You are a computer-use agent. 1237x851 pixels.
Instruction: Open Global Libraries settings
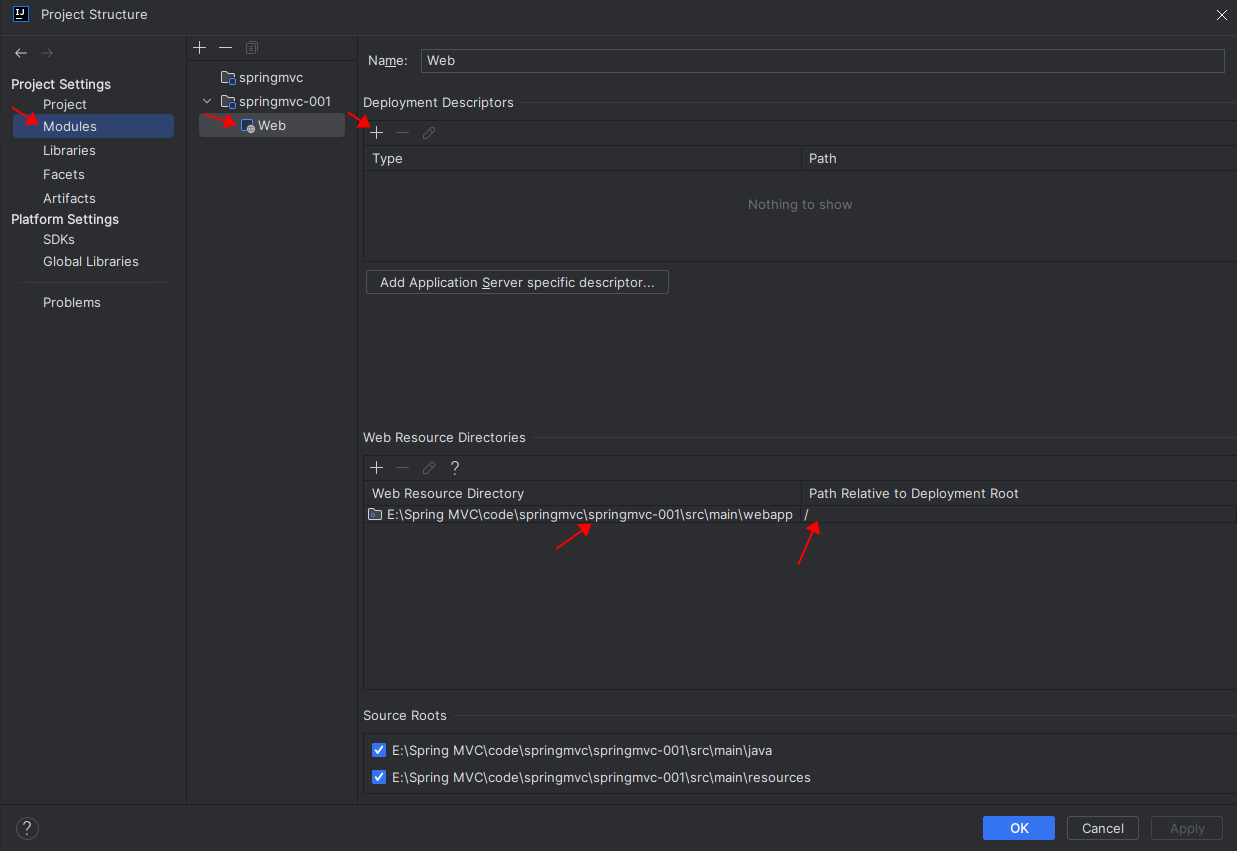click(93, 261)
